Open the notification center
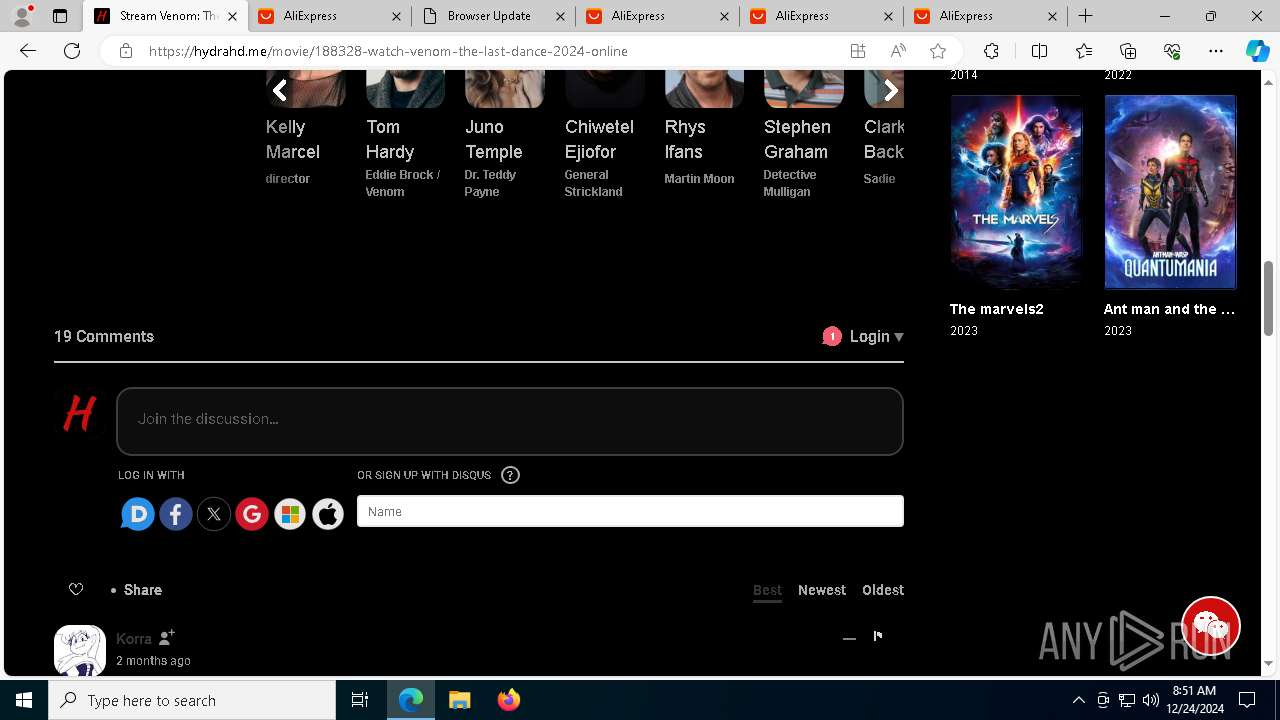Viewport: 1280px width, 720px height. 1247,700
